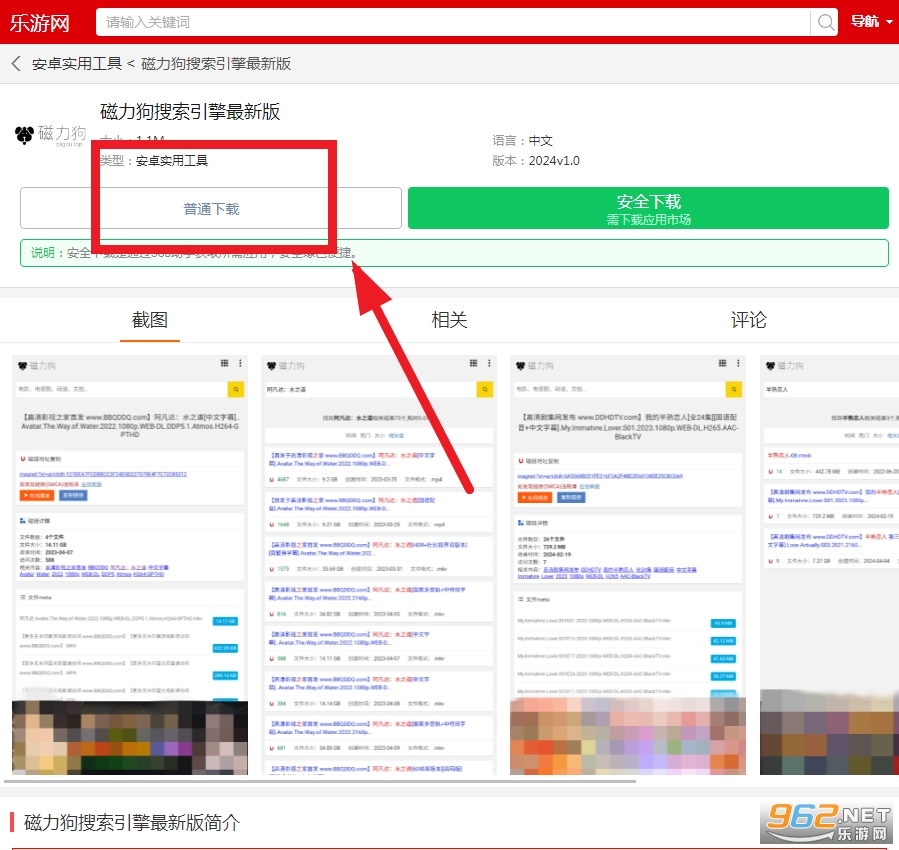Click the green 安全下载 button
The image size is (899, 850).
[647, 207]
